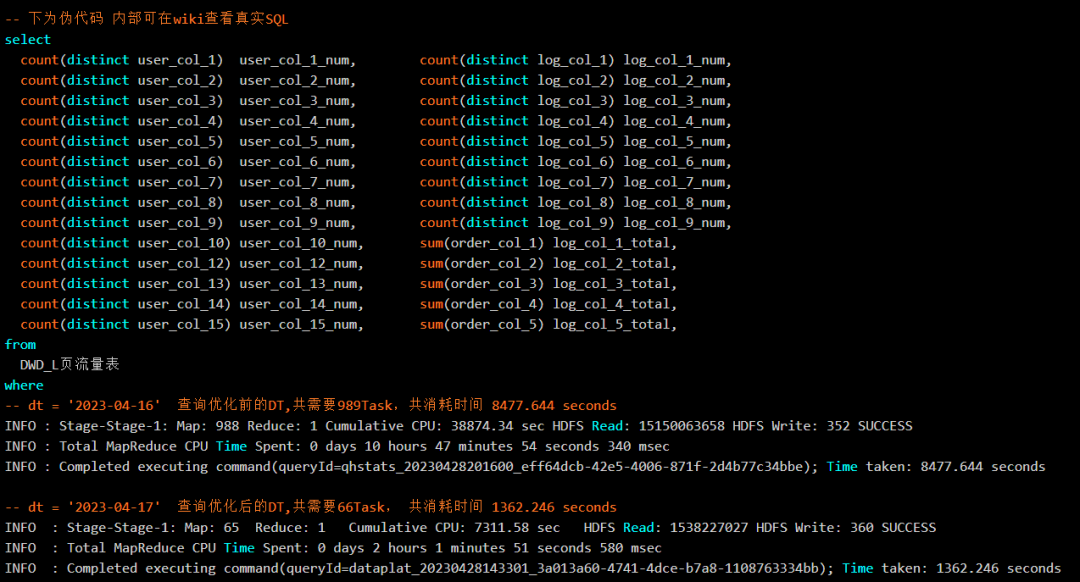Click the "where" keyword
The width and height of the screenshot is (1080, 582).
coord(24,385)
